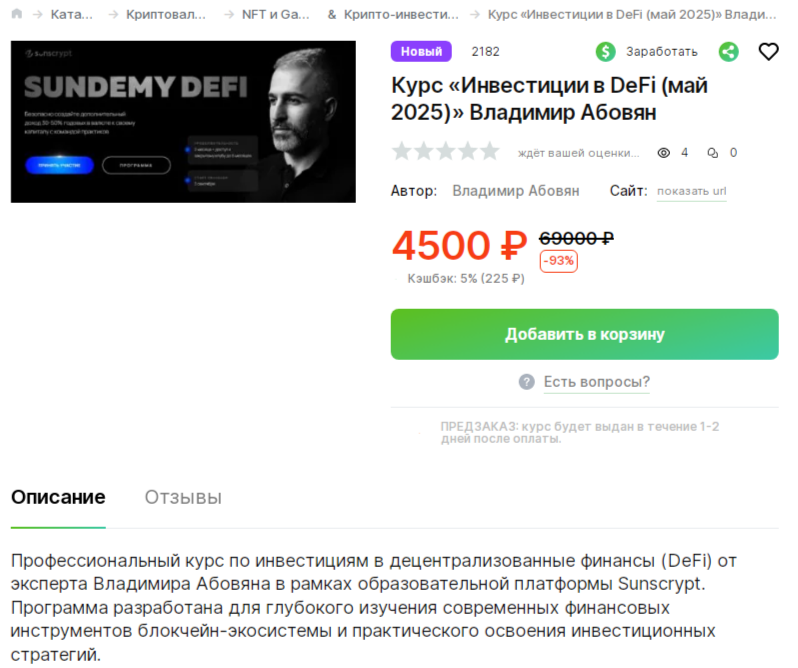Click the eye views counter icon

[663, 153]
